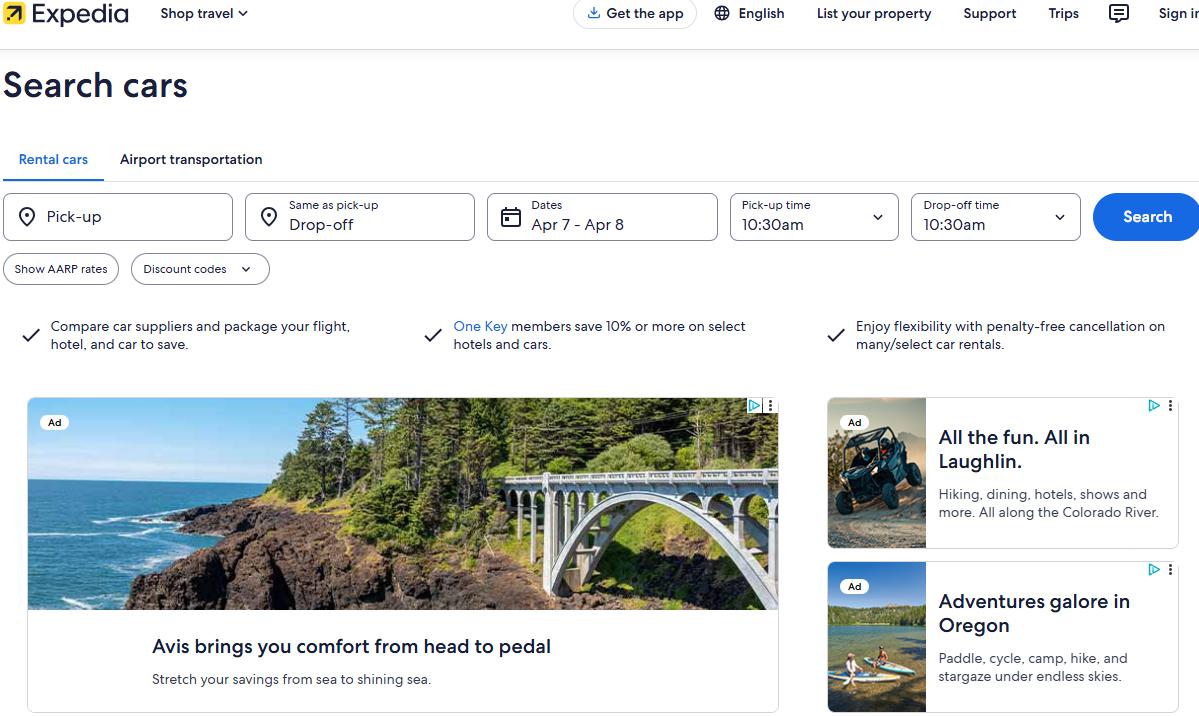The image size is (1199, 716).
Task: Click the download icon in Get the app
Action: point(594,14)
